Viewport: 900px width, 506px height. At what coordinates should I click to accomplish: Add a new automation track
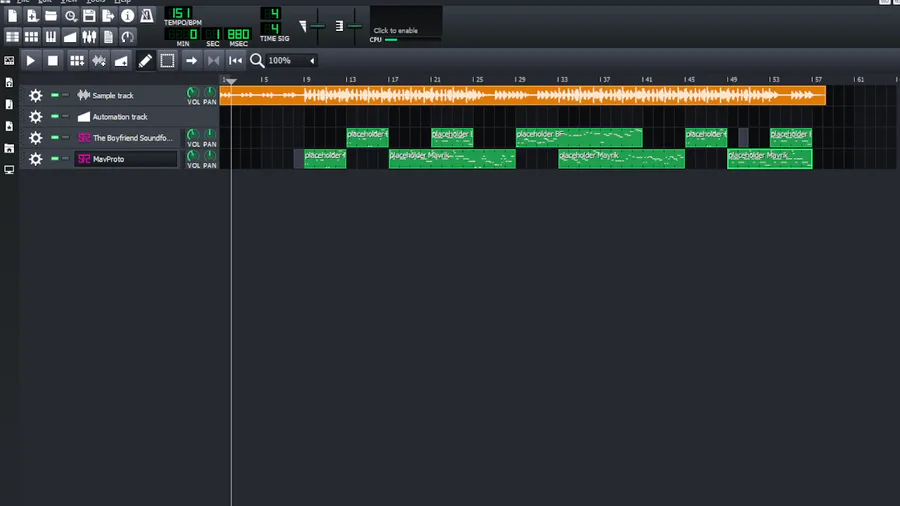[x=121, y=60]
